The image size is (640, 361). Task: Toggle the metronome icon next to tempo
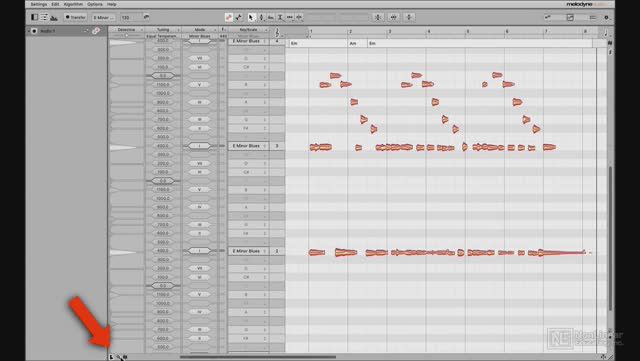point(147,17)
